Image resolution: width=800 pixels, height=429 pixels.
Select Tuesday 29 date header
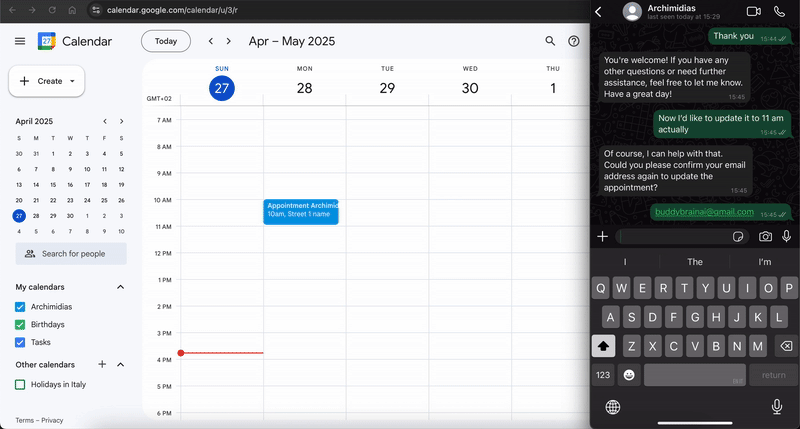pos(387,88)
